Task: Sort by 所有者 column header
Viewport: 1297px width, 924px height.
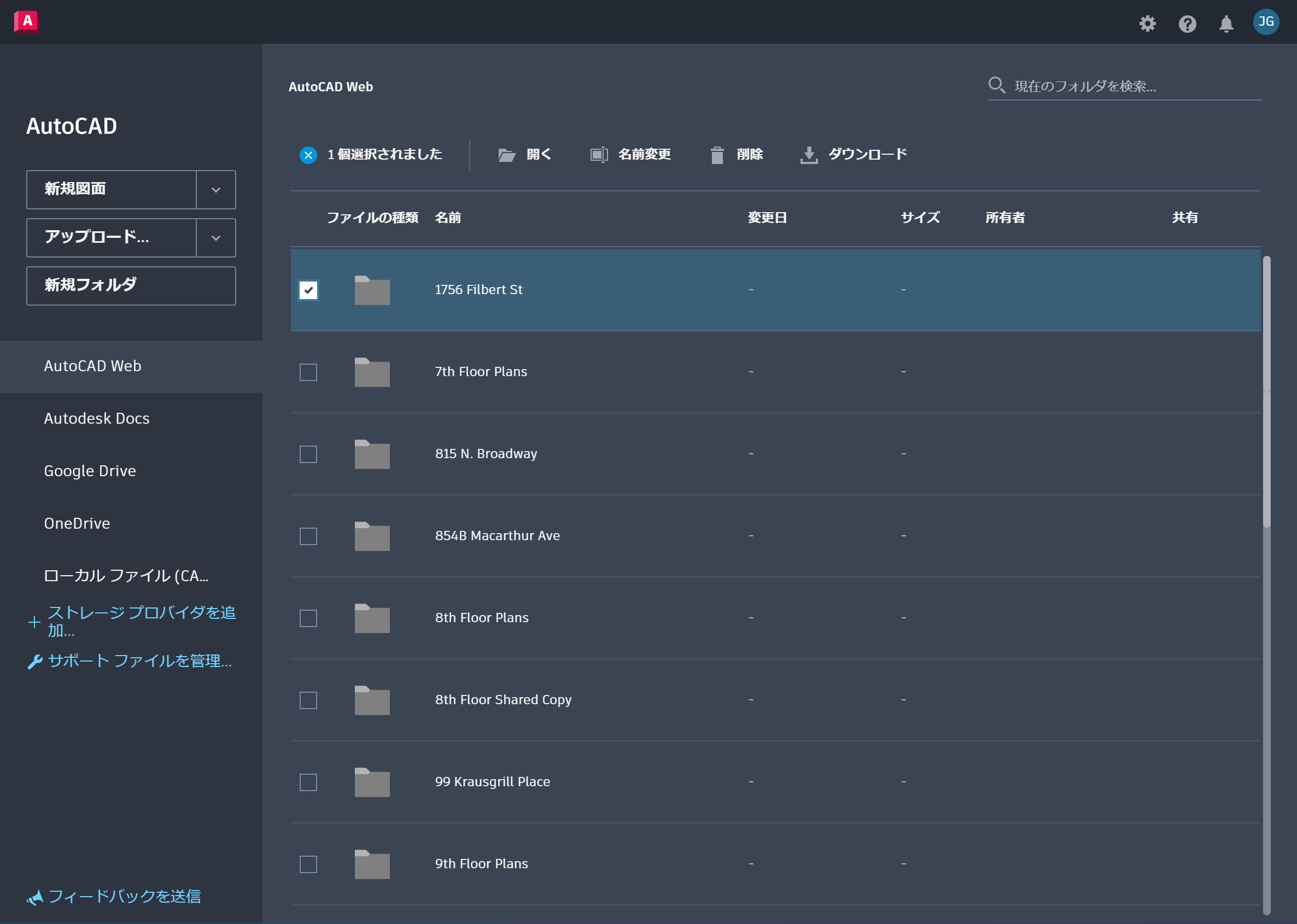Action: tap(1005, 218)
